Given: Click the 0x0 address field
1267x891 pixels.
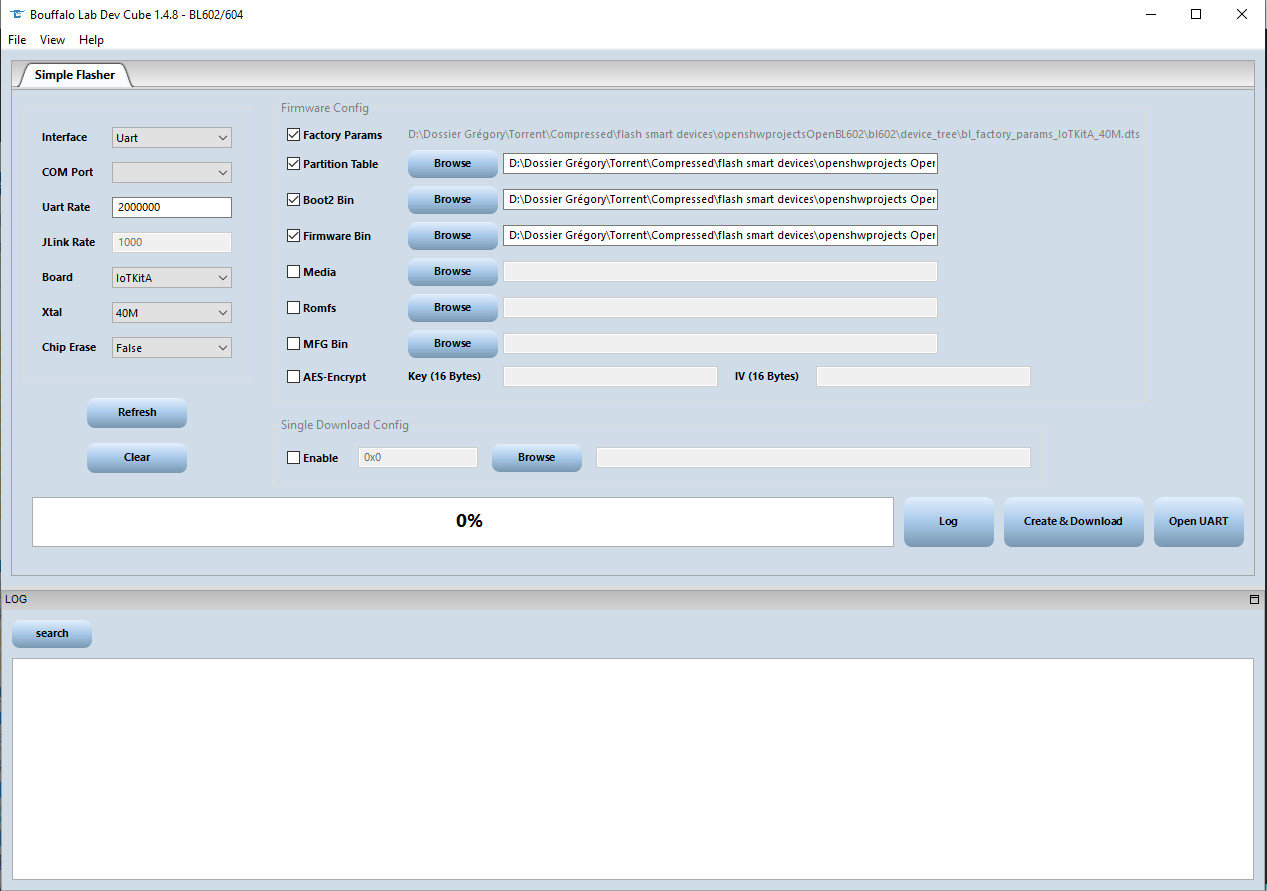Looking at the screenshot, I should click(418, 458).
